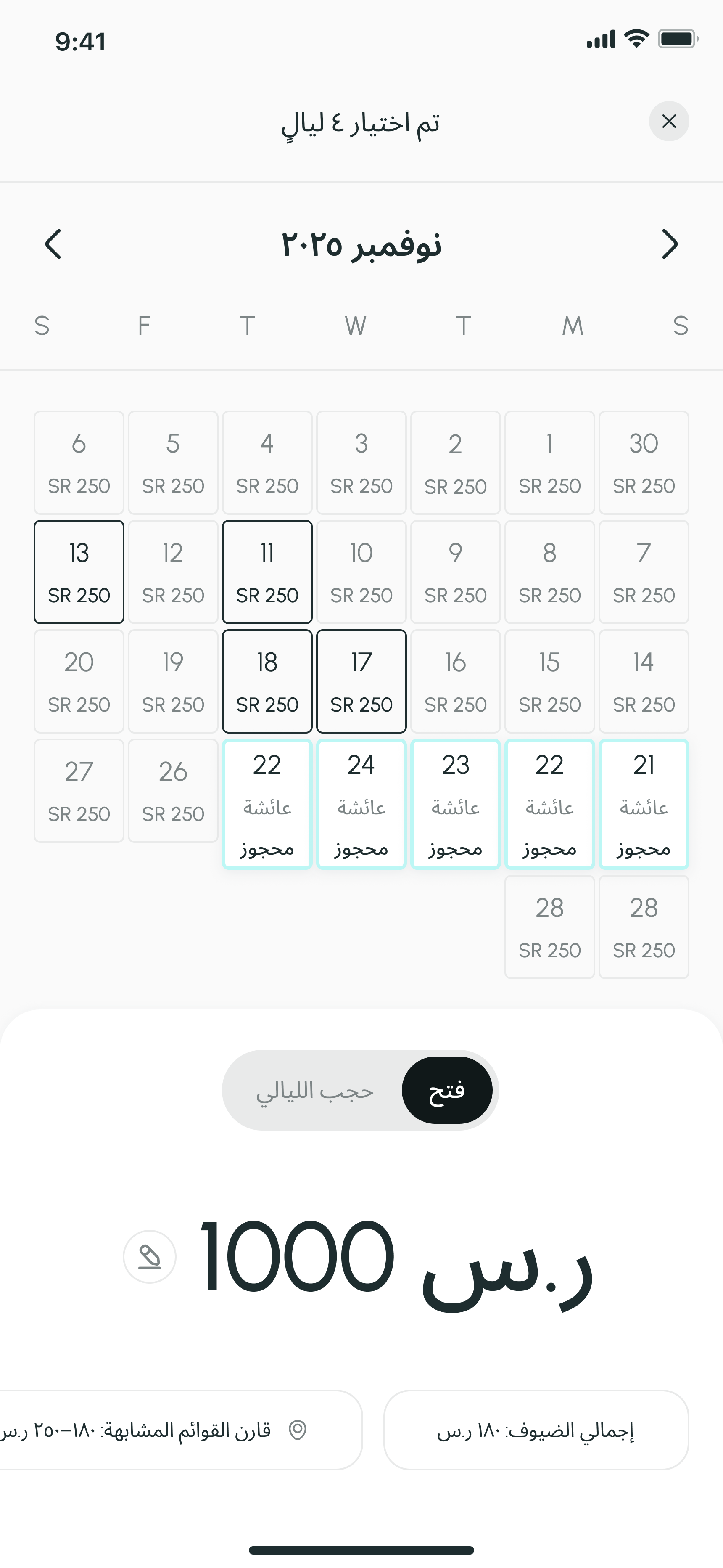Deselect selected date 17

361,681
